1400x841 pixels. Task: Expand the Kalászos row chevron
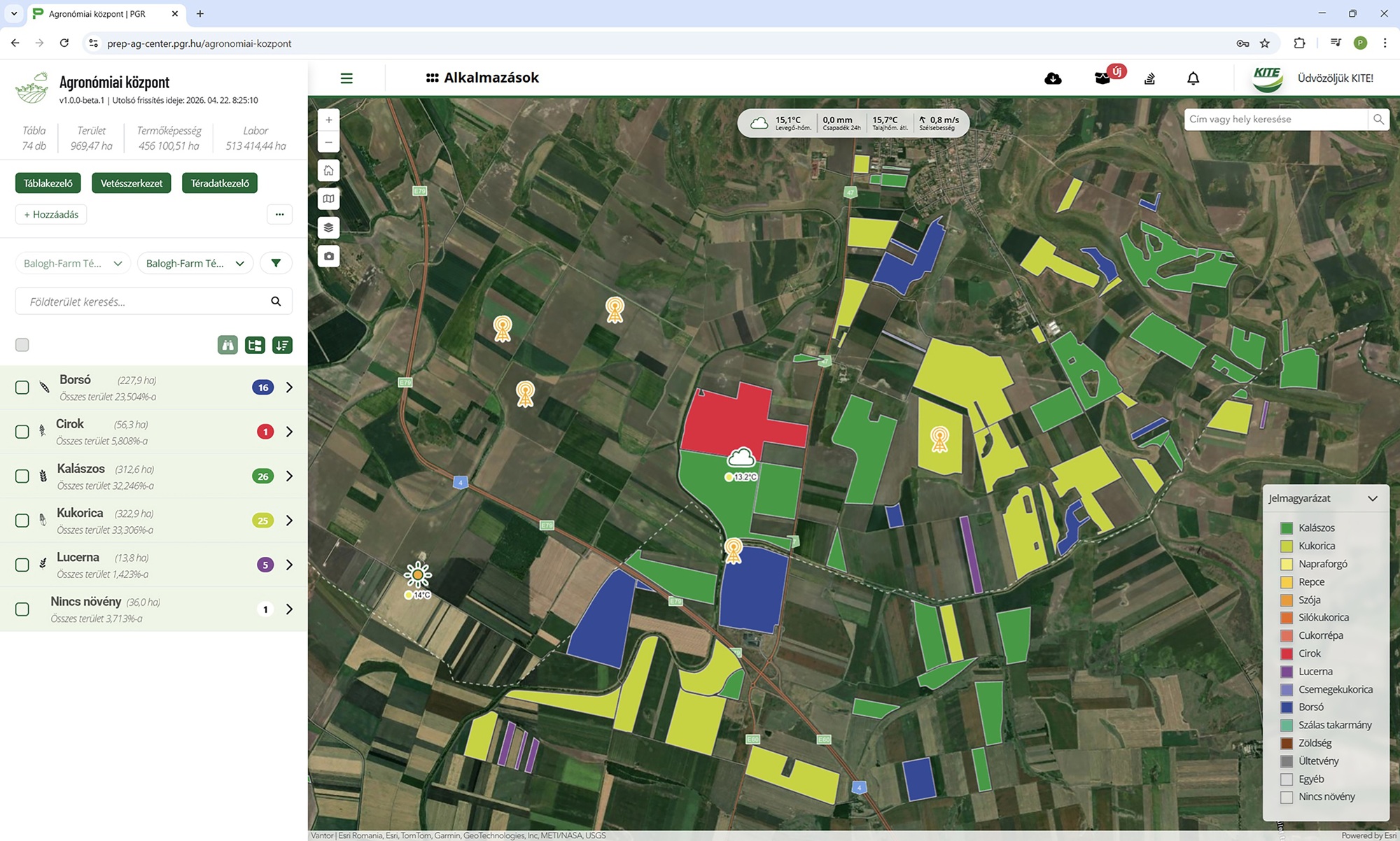click(289, 476)
